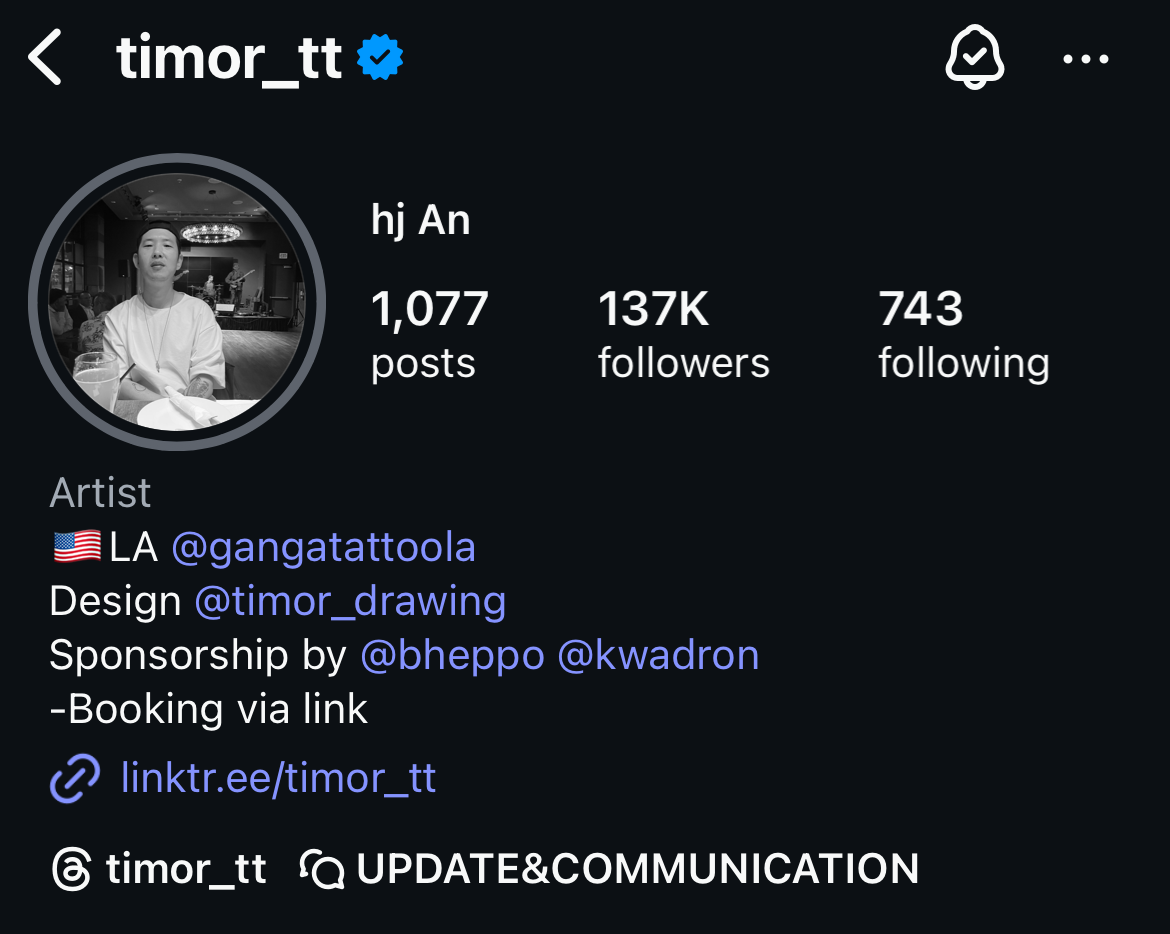Go back using the left chevron arrow
This screenshot has width=1170, height=934.
tap(44, 57)
